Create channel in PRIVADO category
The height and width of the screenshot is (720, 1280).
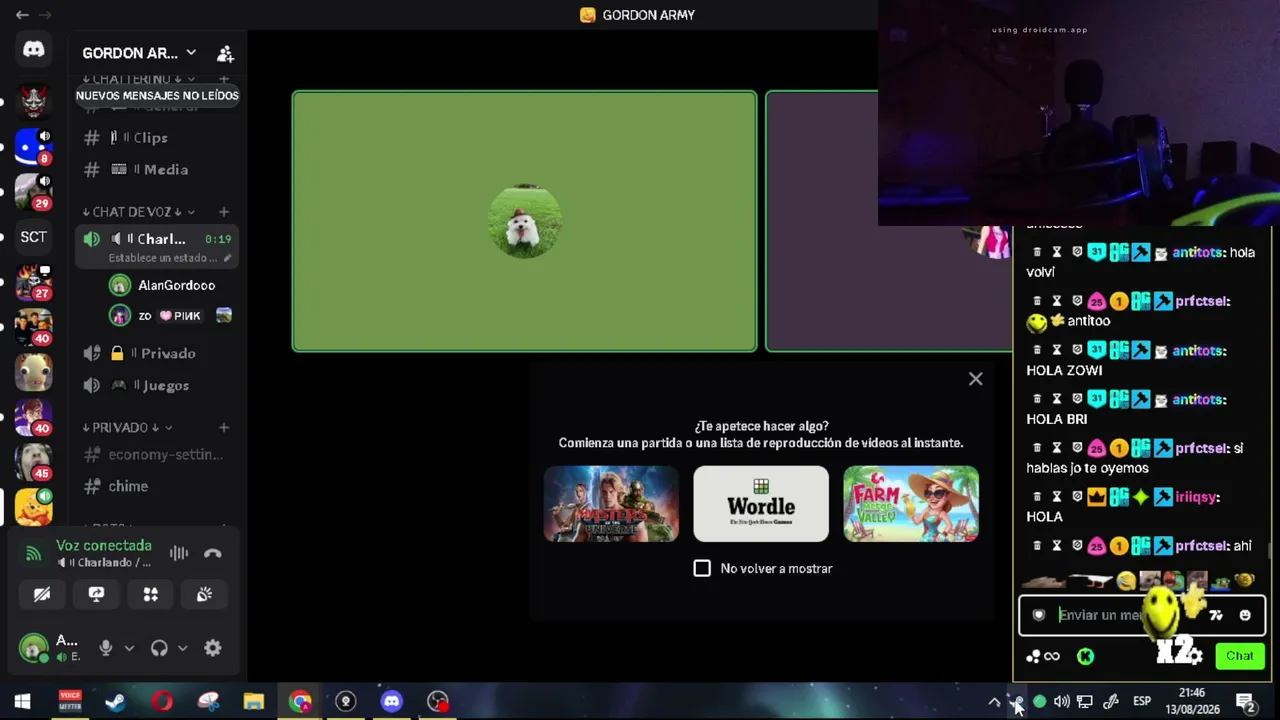point(224,427)
